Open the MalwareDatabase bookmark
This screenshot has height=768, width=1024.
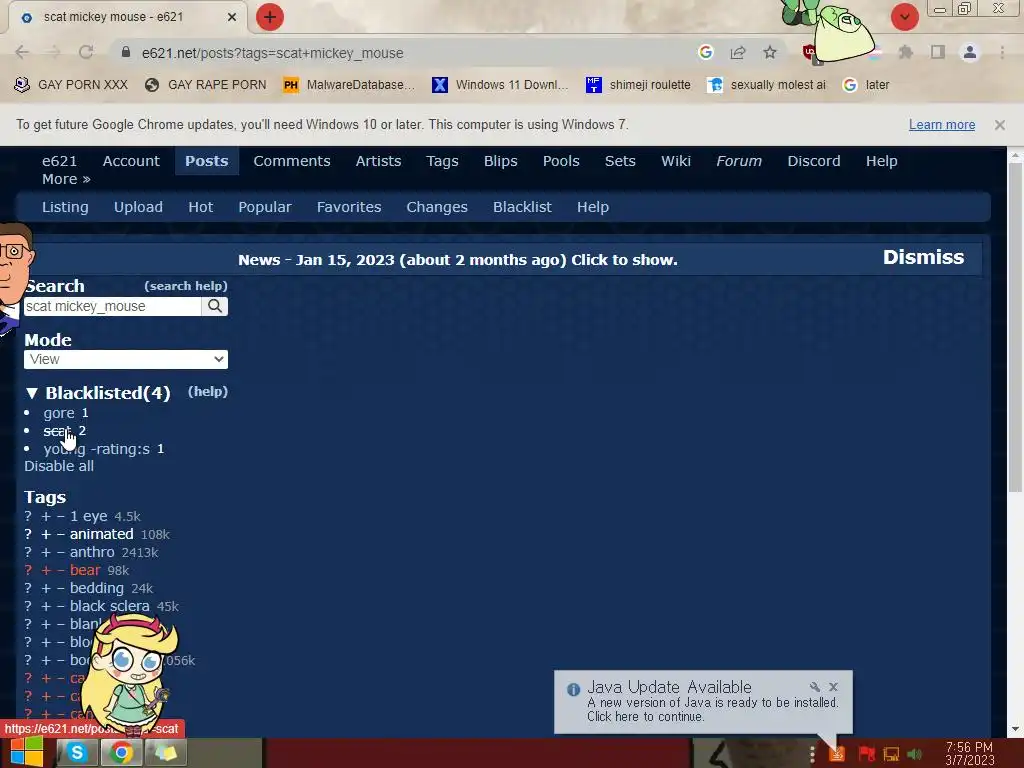tap(349, 85)
